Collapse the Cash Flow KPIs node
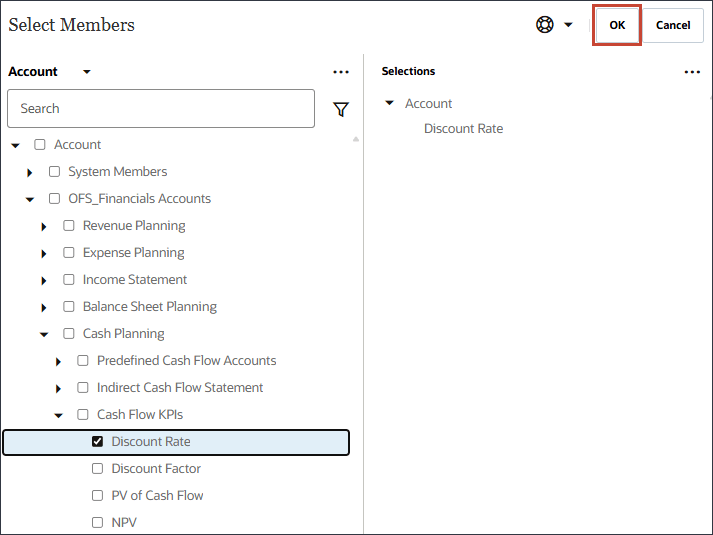The height and width of the screenshot is (535, 713). click(x=58, y=415)
